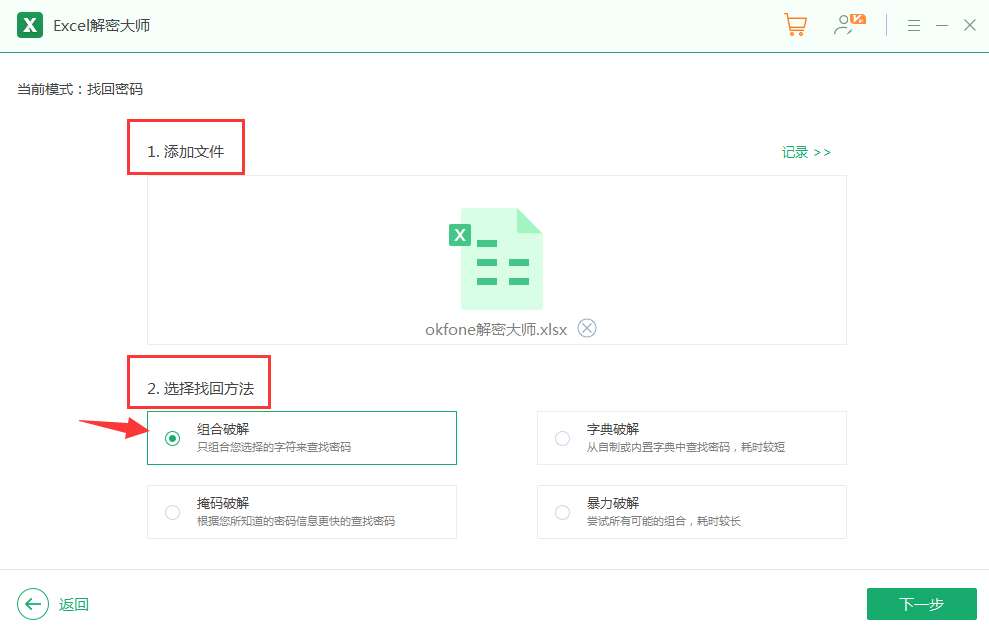Minimize the Excel解密大师 window
Viewport: 989px width, 633px height.
click(942, 26)
